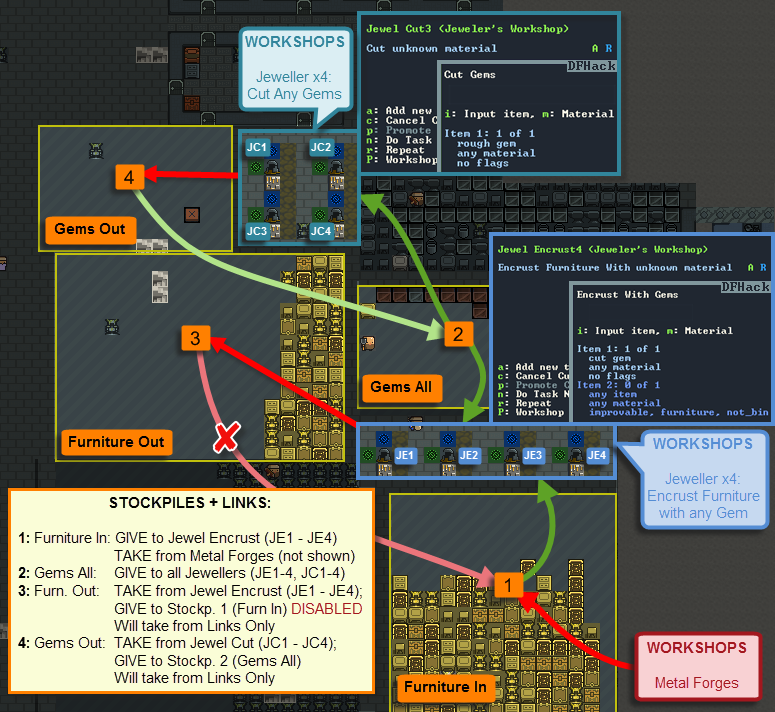The width and height of the screenshot is (775, 712).
Task: Select the brown X-marked bin in Gems Out stockpile
Action: tap(192, 215)
